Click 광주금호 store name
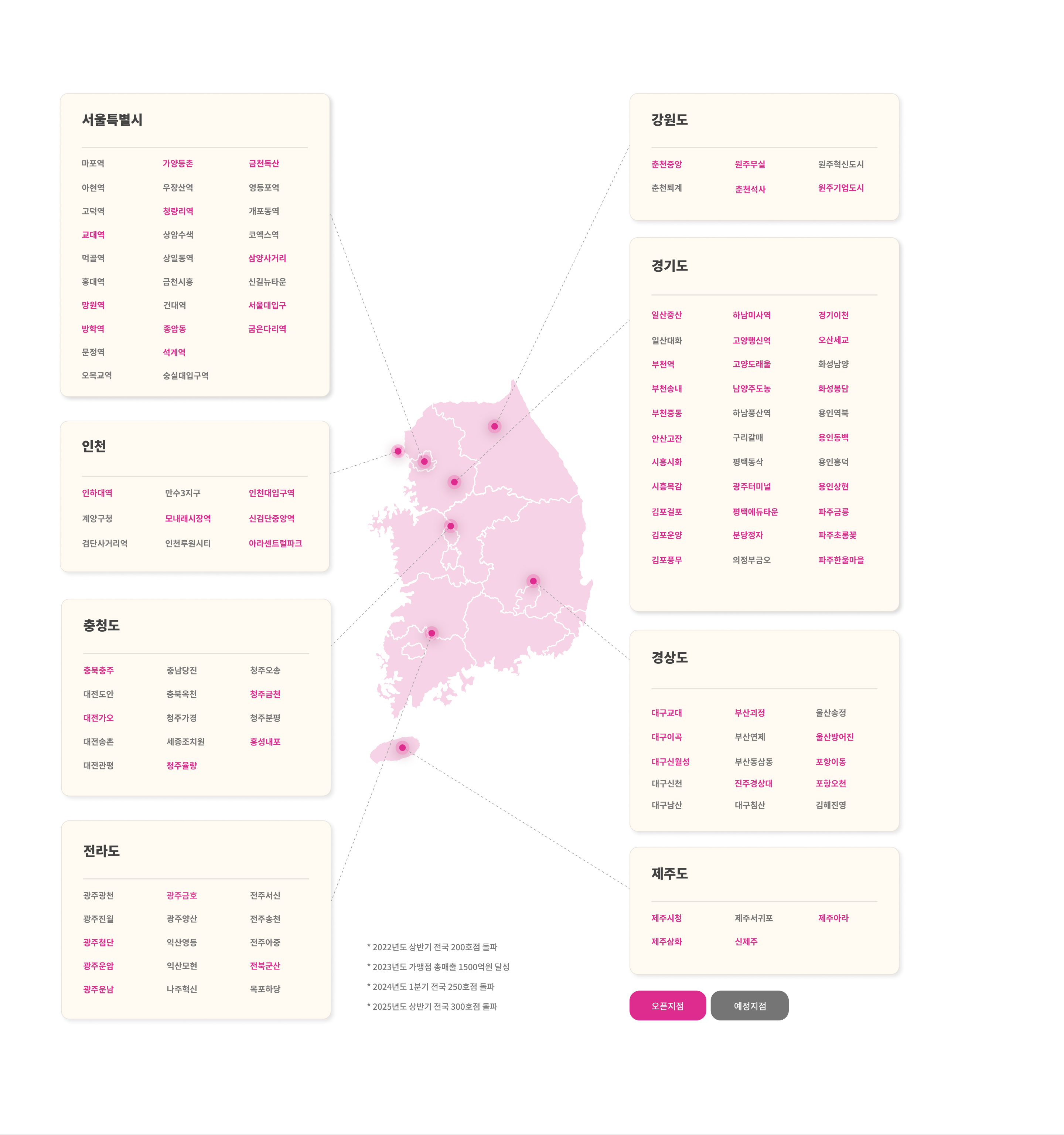 pos(181,895)
